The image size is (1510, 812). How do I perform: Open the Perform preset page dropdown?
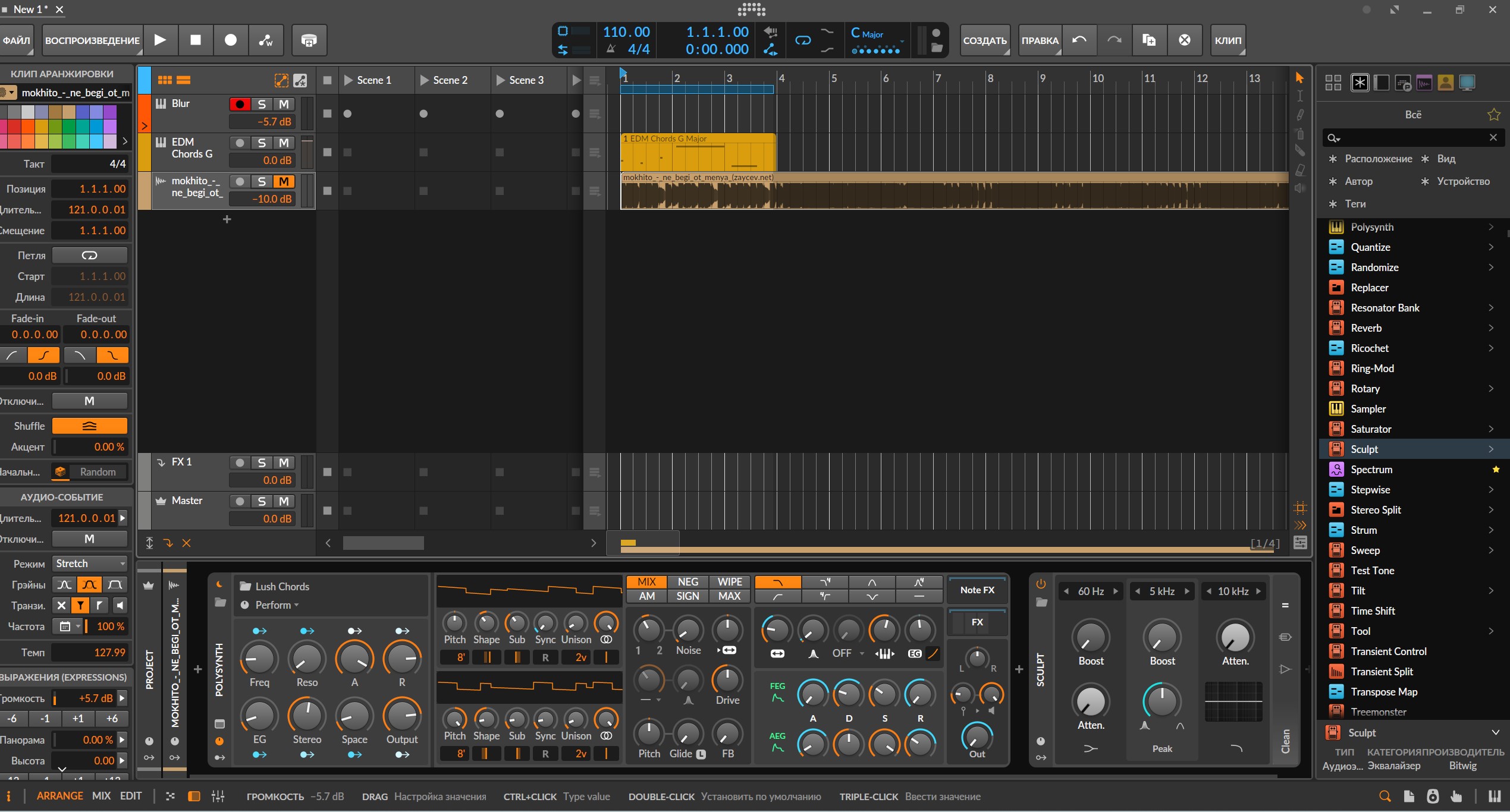(x=277, y=605)
